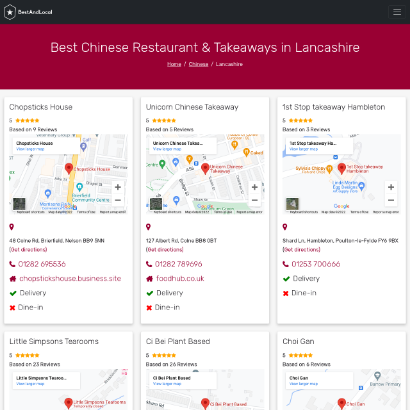Click the BestAndLocal star logo

pyautogui.click(x=10, y=12)
